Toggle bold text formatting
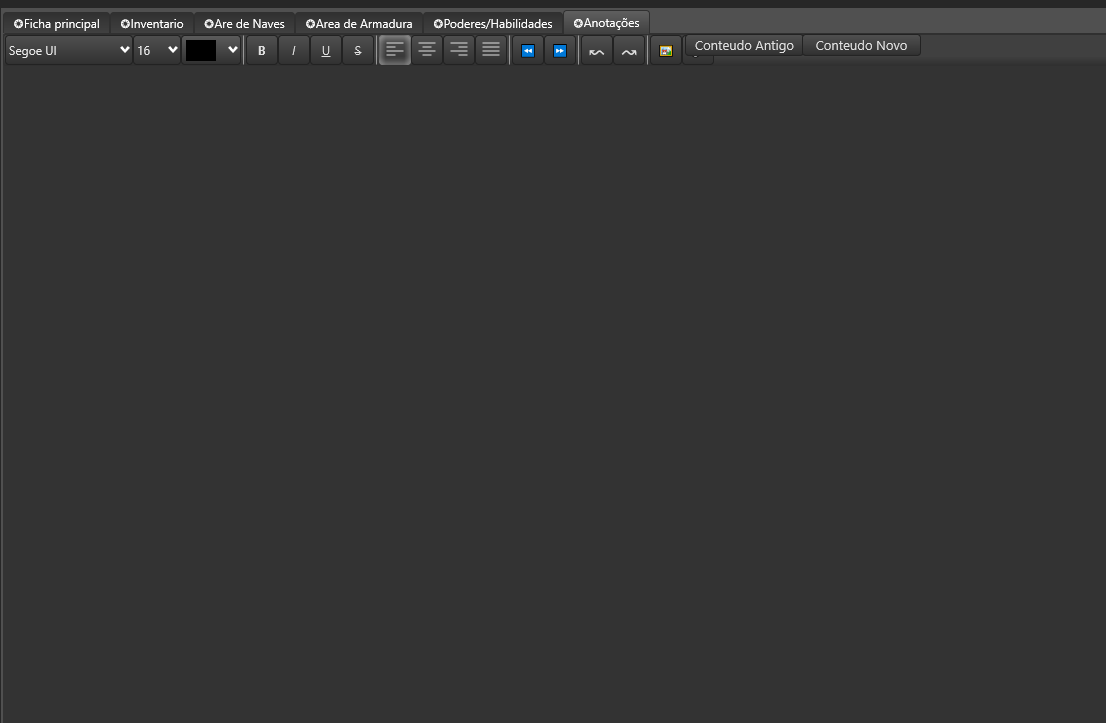This screenshot has width=1106, height=723. tap(262, 50)
